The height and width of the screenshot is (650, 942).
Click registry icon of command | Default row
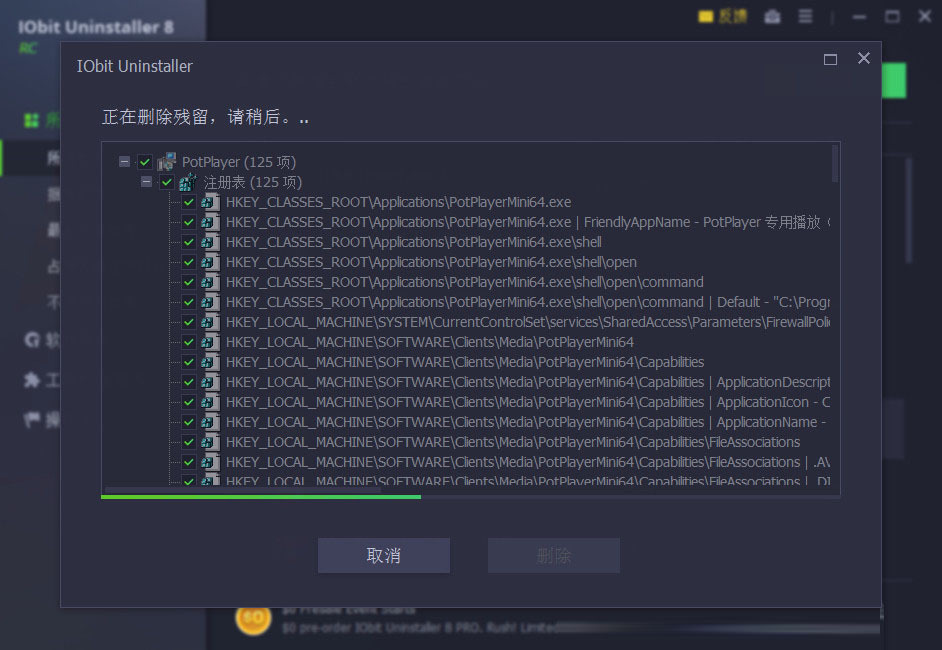210,302
